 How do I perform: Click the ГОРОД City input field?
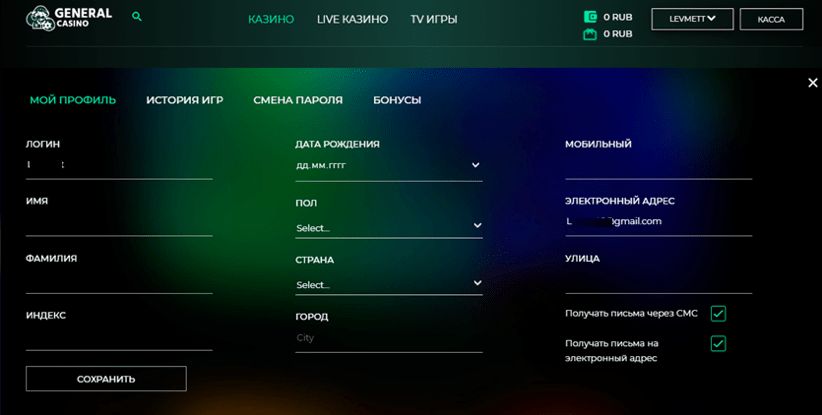pos(388,339)
